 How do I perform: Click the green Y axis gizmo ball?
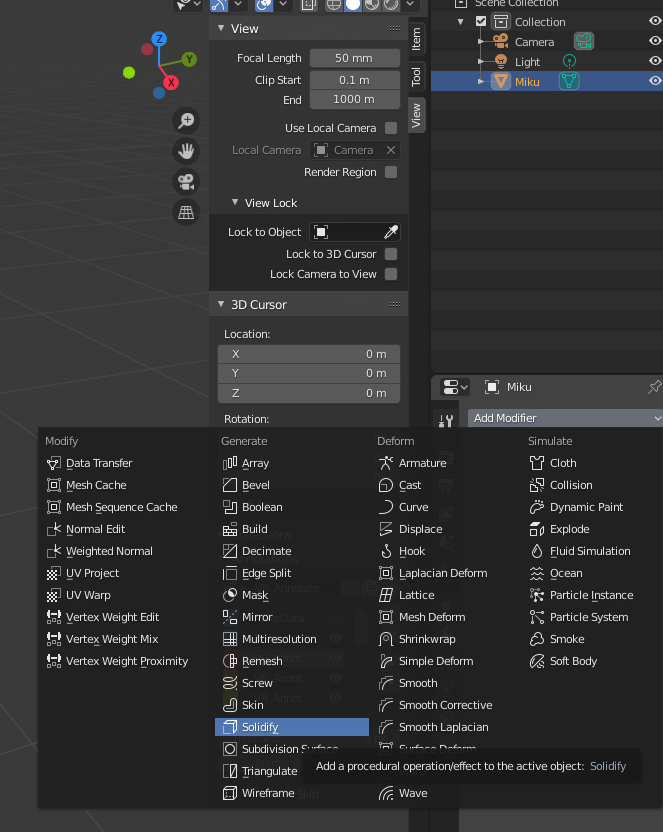coord(189,59)
